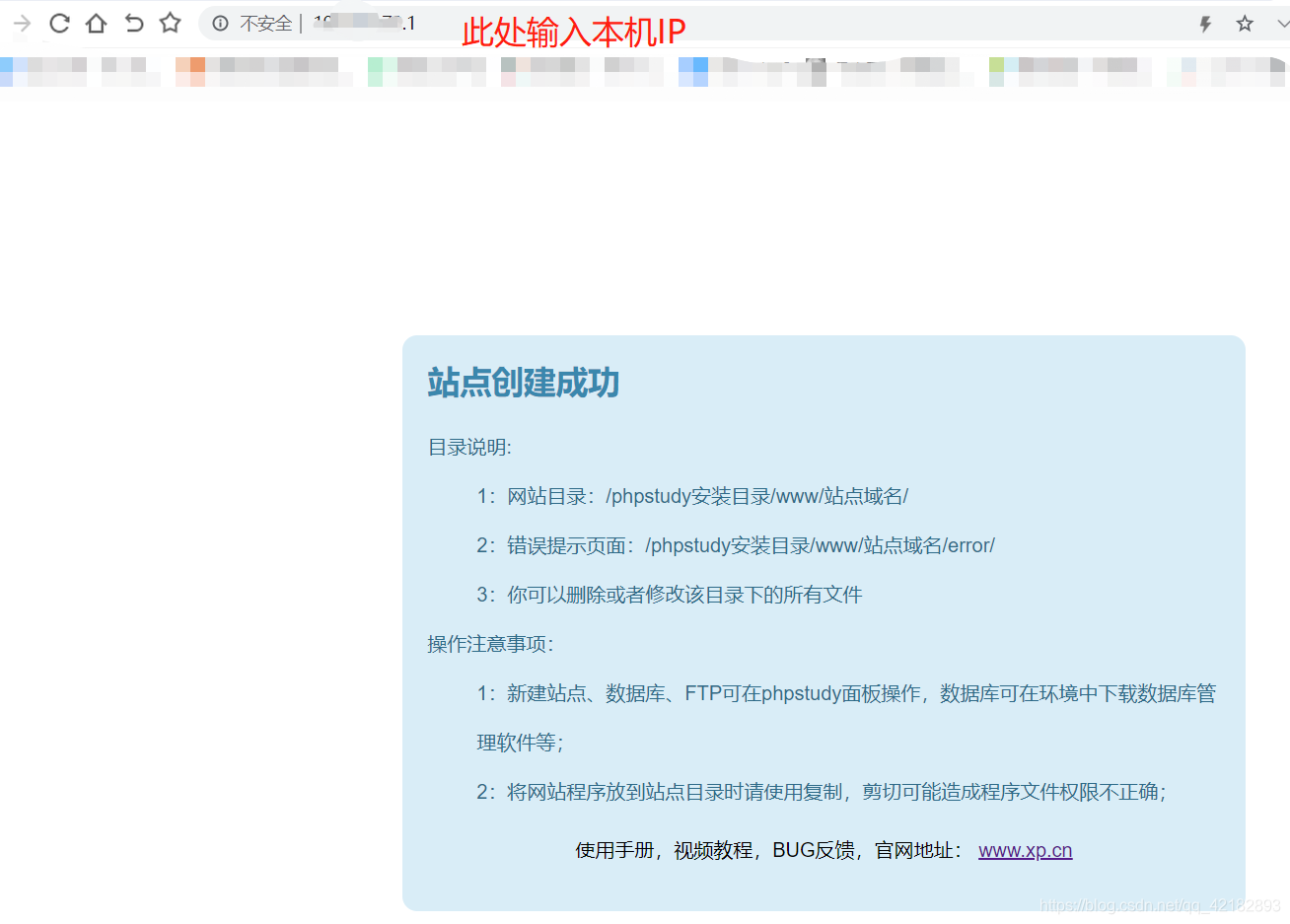Click the line 你可以删除或者修改该目录下的所有文件

(x=670, y=595)
